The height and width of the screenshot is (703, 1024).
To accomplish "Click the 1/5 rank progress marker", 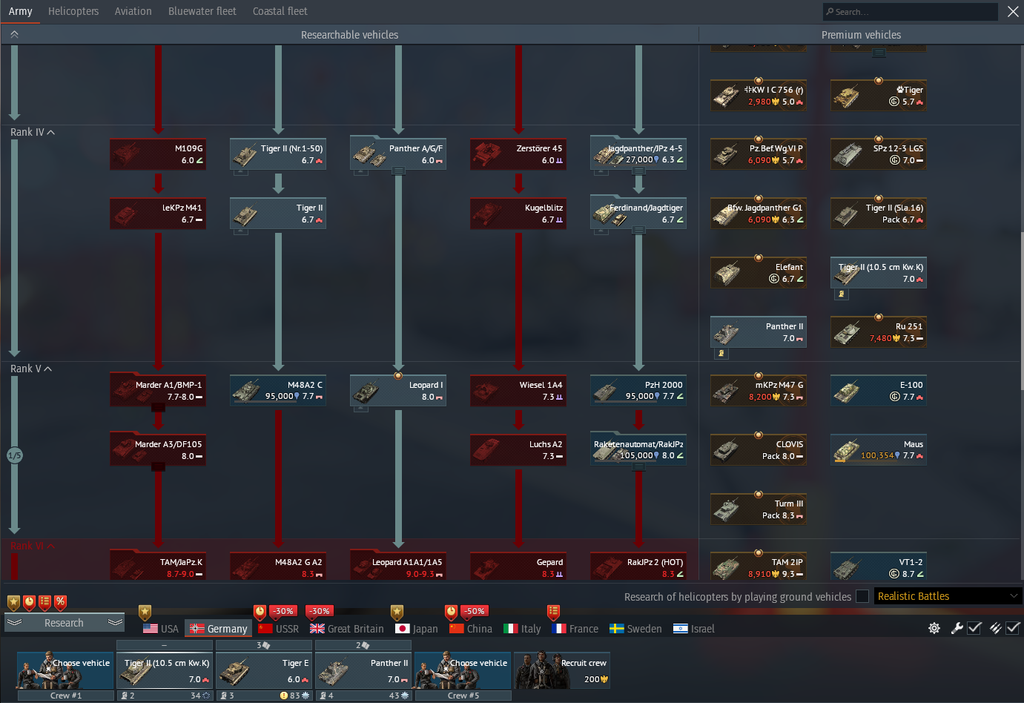I will click(x=14, y=455).
